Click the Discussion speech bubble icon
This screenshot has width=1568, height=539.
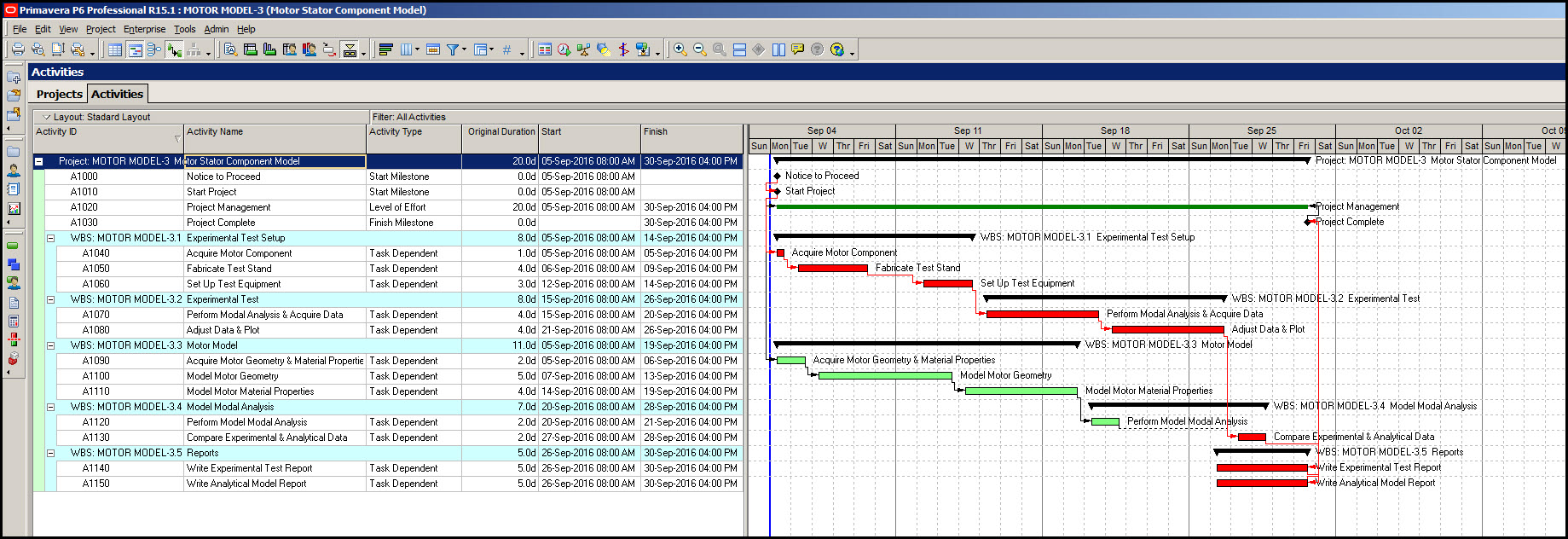point(798,49)
